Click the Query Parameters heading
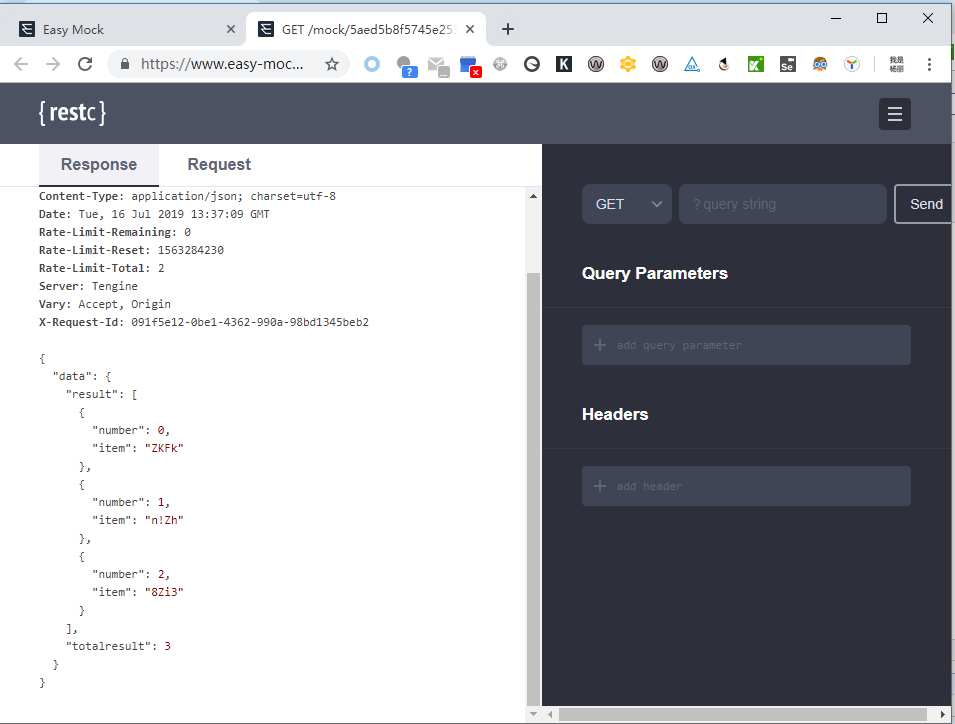The width and height of the screenshot is (955, 724). (x=655, y=273)
